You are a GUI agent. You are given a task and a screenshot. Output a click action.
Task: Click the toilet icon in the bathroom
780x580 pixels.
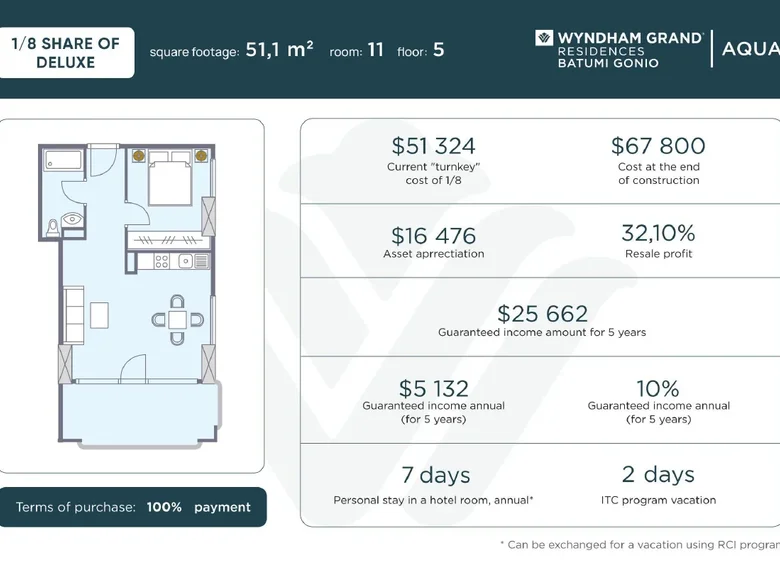[x=53, y=228]
